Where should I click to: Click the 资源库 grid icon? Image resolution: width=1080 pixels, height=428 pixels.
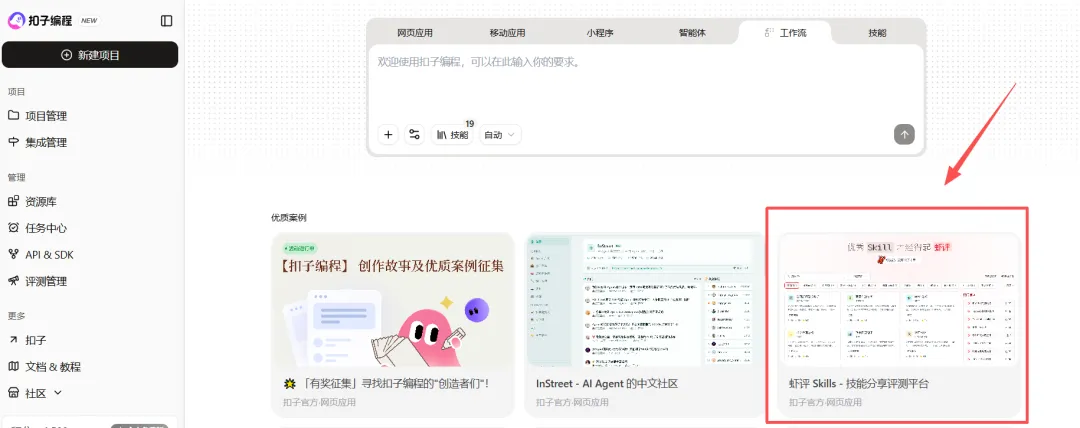tap(13, 201)
